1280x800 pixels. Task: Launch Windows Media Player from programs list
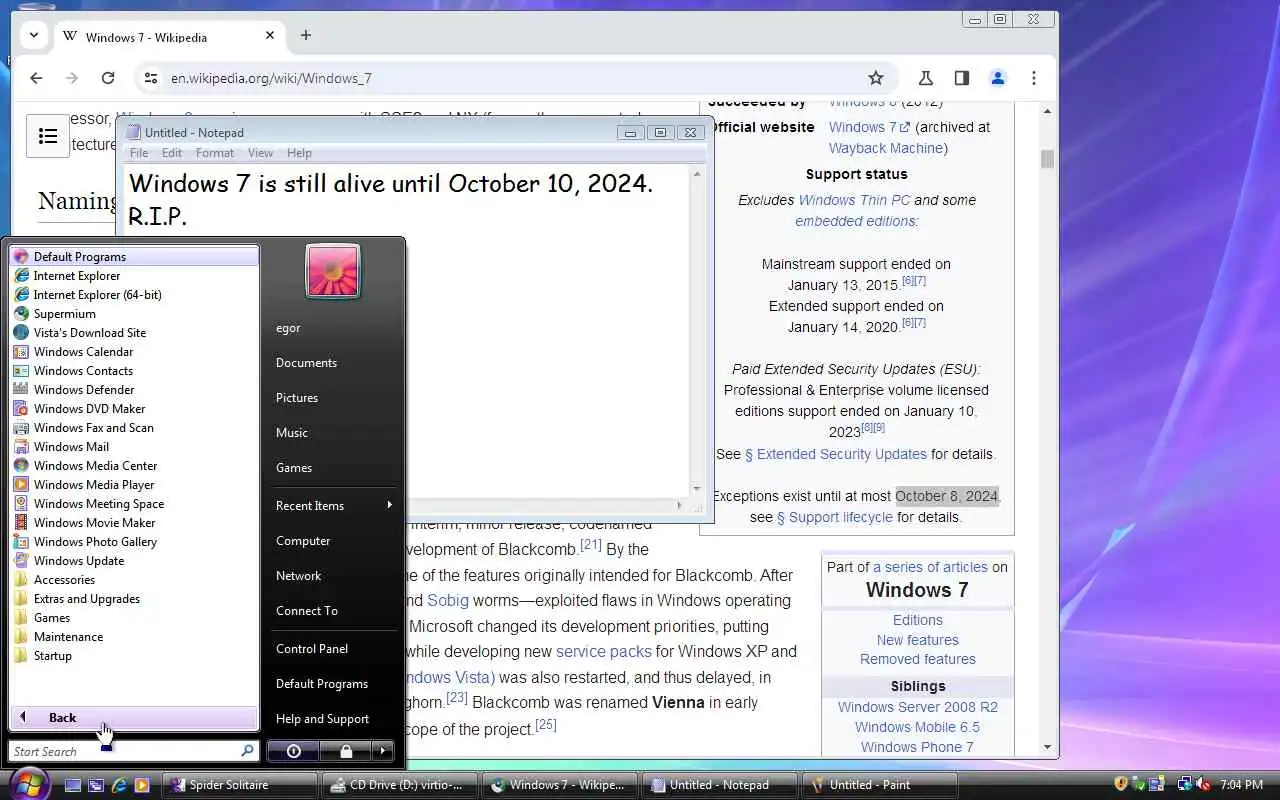pyautogui.click(x=134, y=485)
